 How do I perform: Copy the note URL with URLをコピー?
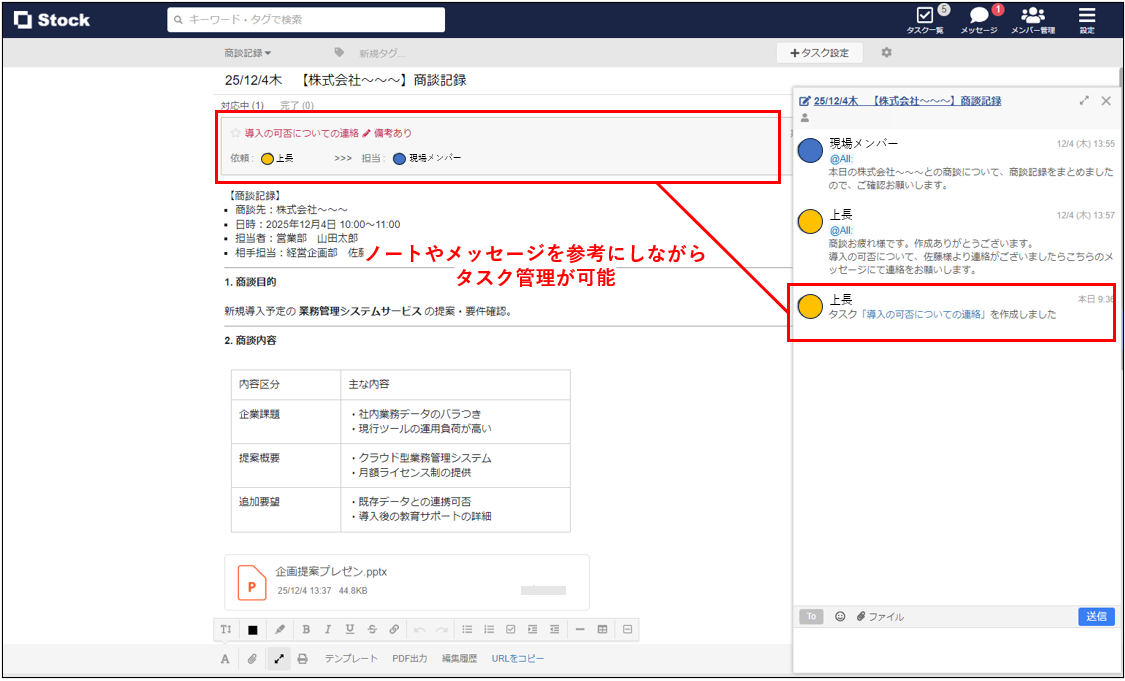[517, 659]
